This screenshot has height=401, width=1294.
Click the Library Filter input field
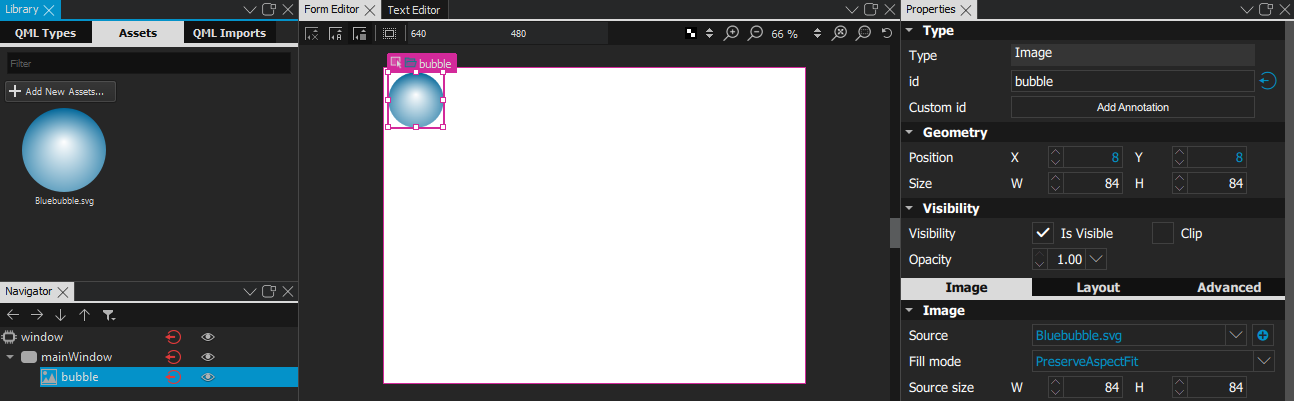click(x=148, y=63)
